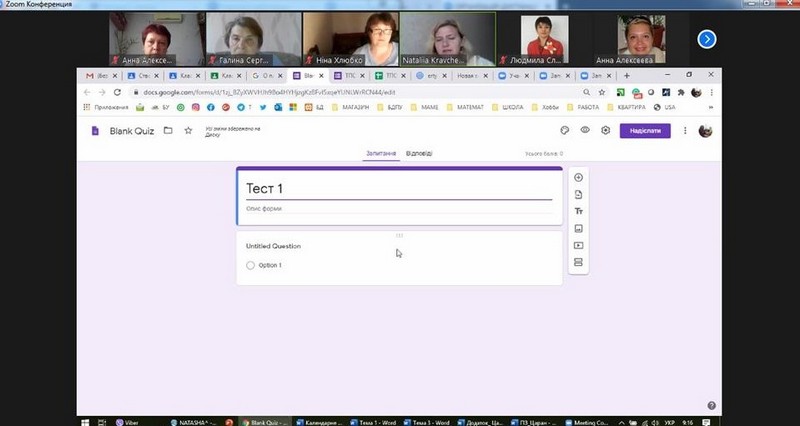Image resolution: width=800 pixels, height=426 pixels.
Task: Move Blank Quiz to a folder
Action: point(168,131)
